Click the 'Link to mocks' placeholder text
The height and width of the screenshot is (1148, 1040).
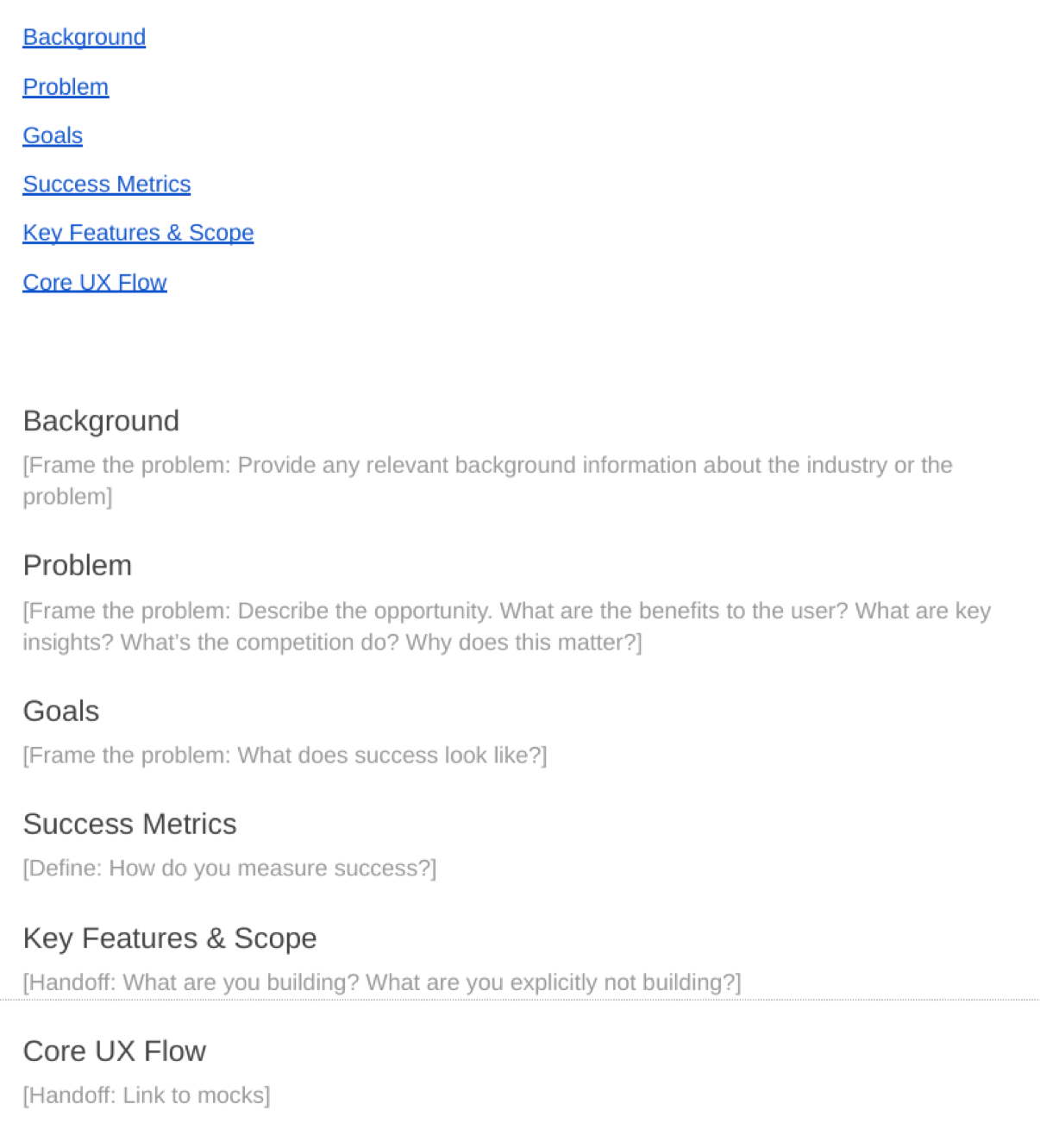(x=147, y=1095)
